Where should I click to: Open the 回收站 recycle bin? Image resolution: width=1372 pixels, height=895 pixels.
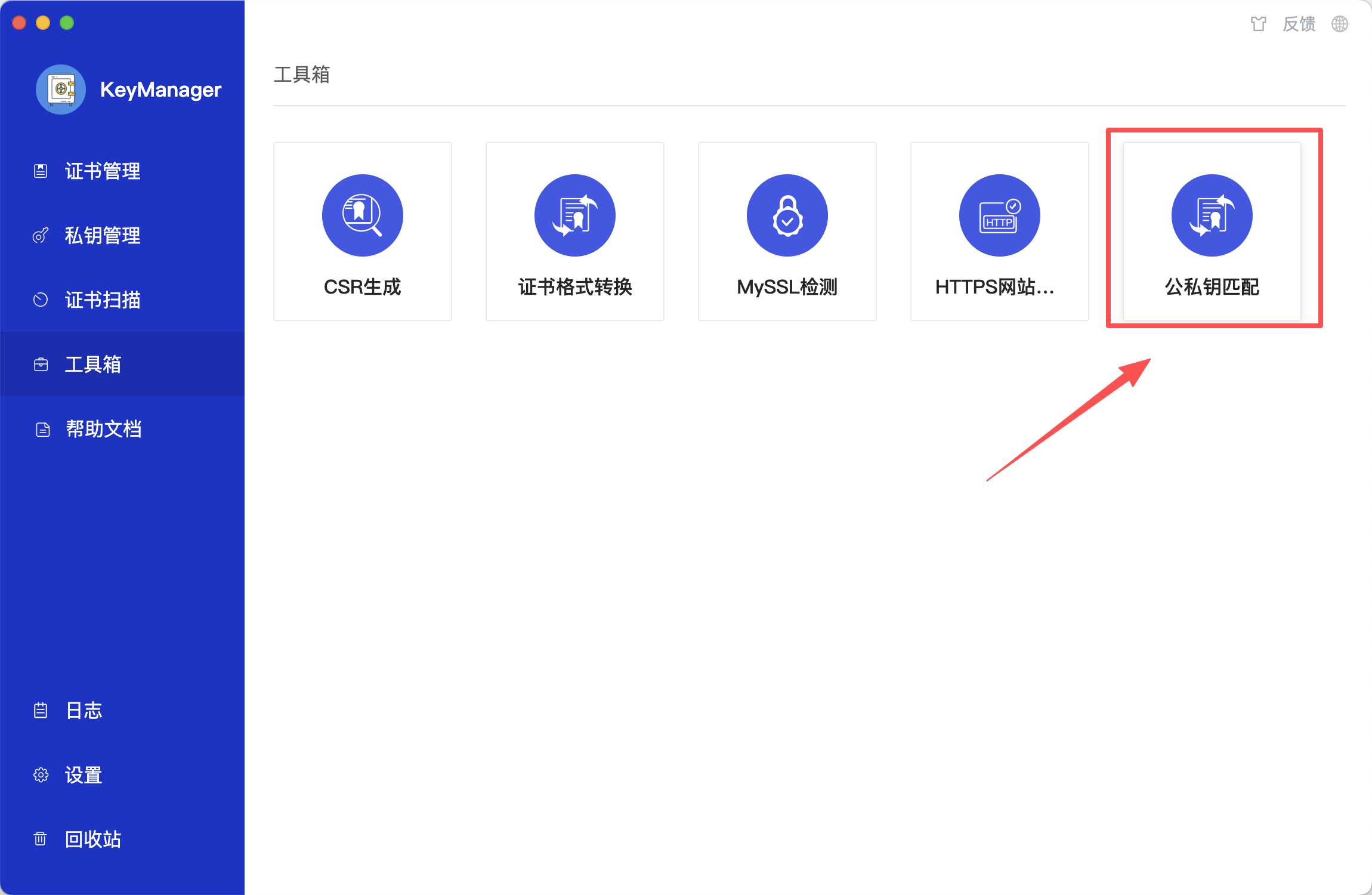tap(92, 840)
